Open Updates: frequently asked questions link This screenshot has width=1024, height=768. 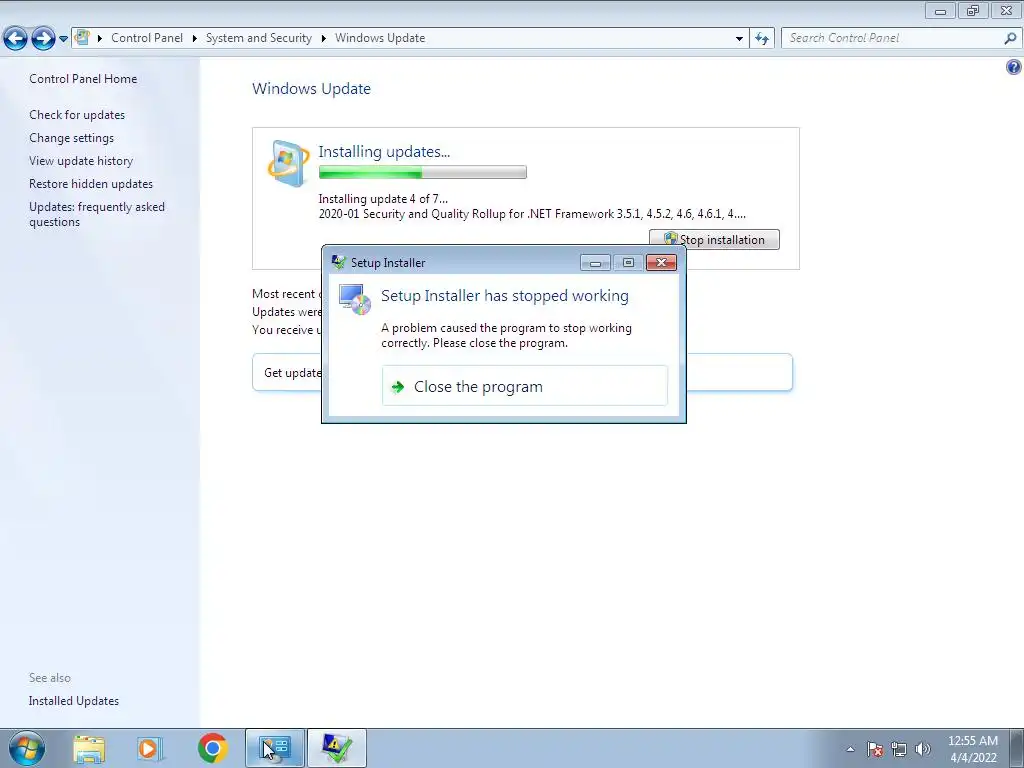97,214
